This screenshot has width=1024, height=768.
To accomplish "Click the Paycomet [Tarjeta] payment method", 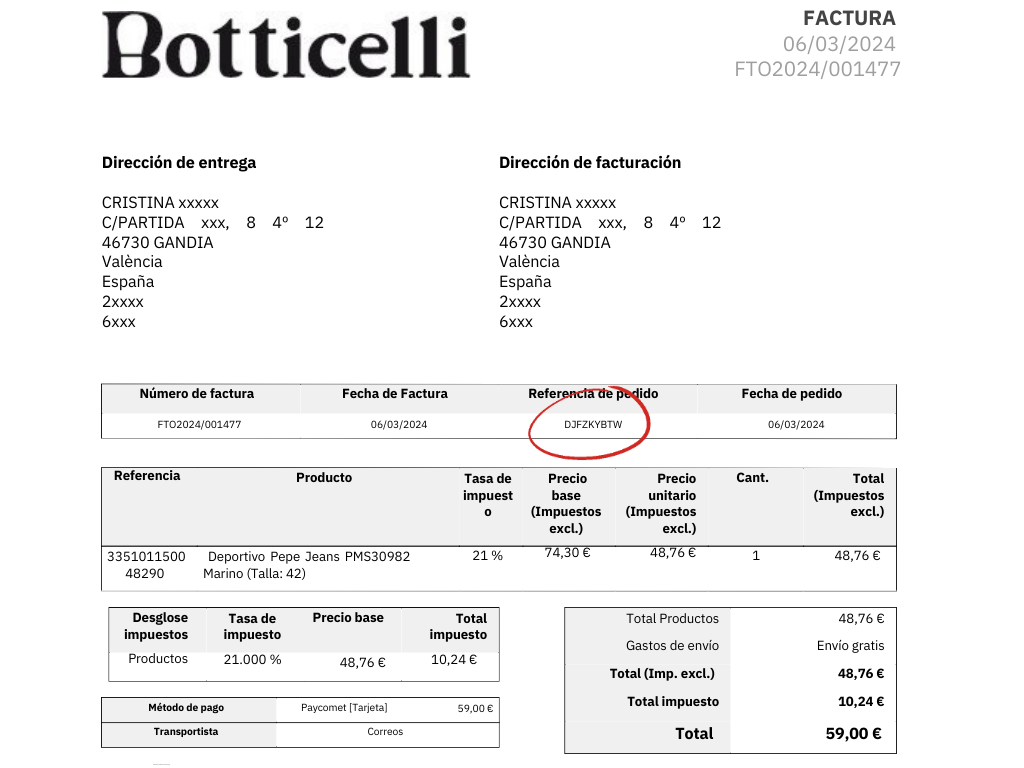I will [x=344, y=708].
